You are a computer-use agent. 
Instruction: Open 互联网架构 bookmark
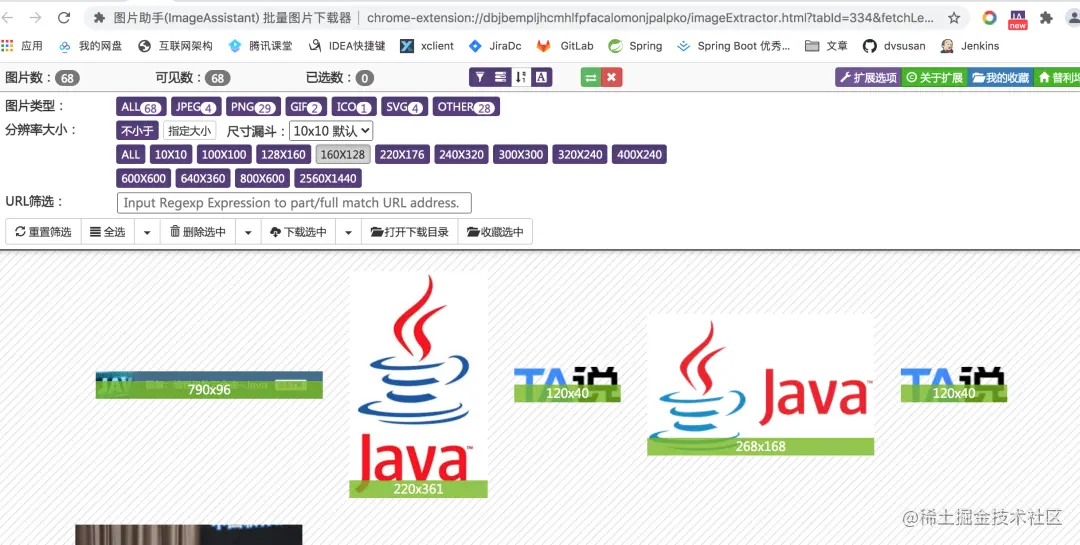coord(176,46)
